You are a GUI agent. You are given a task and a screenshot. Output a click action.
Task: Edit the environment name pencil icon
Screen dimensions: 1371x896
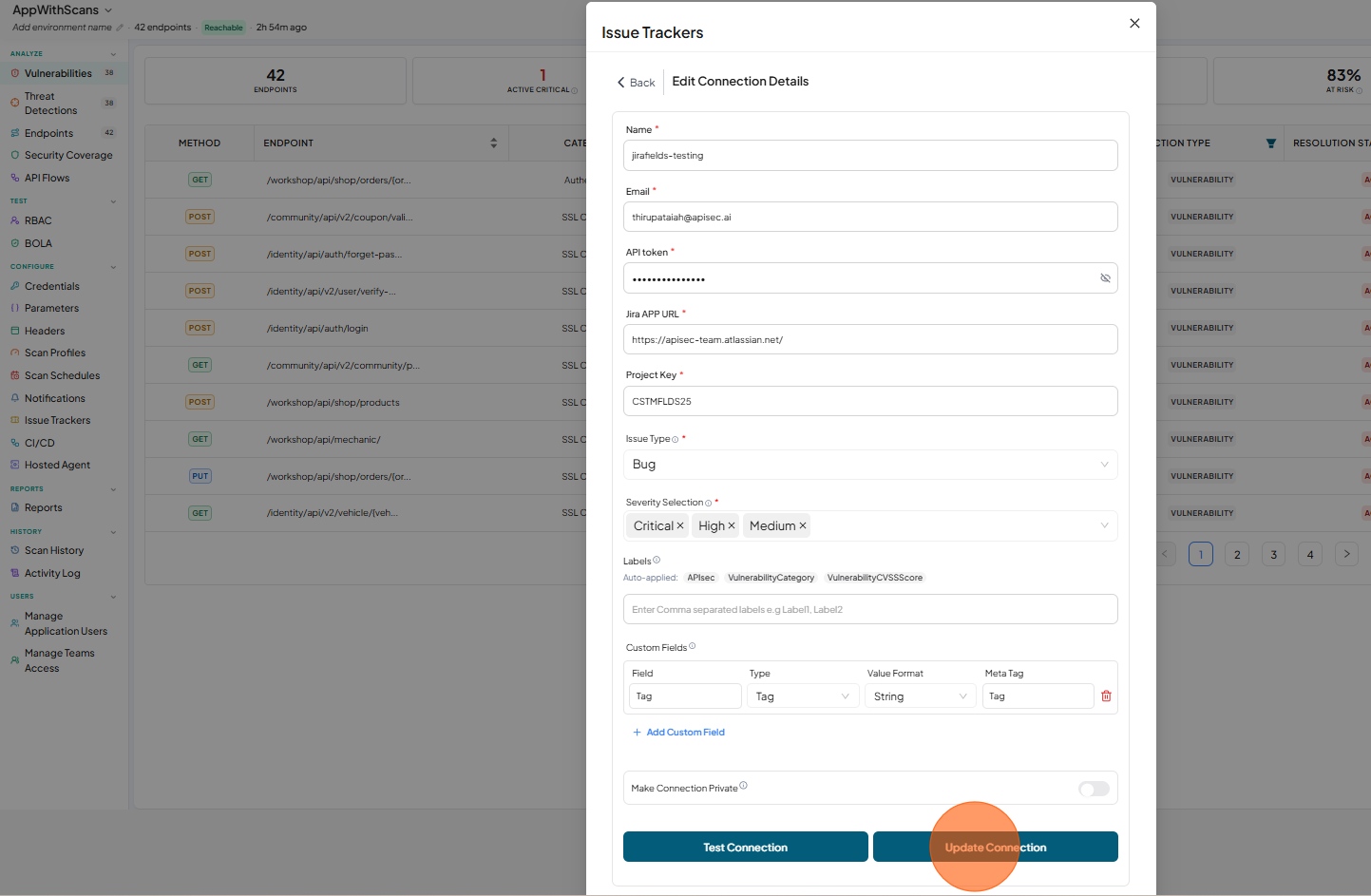click(x=120, y=28)
